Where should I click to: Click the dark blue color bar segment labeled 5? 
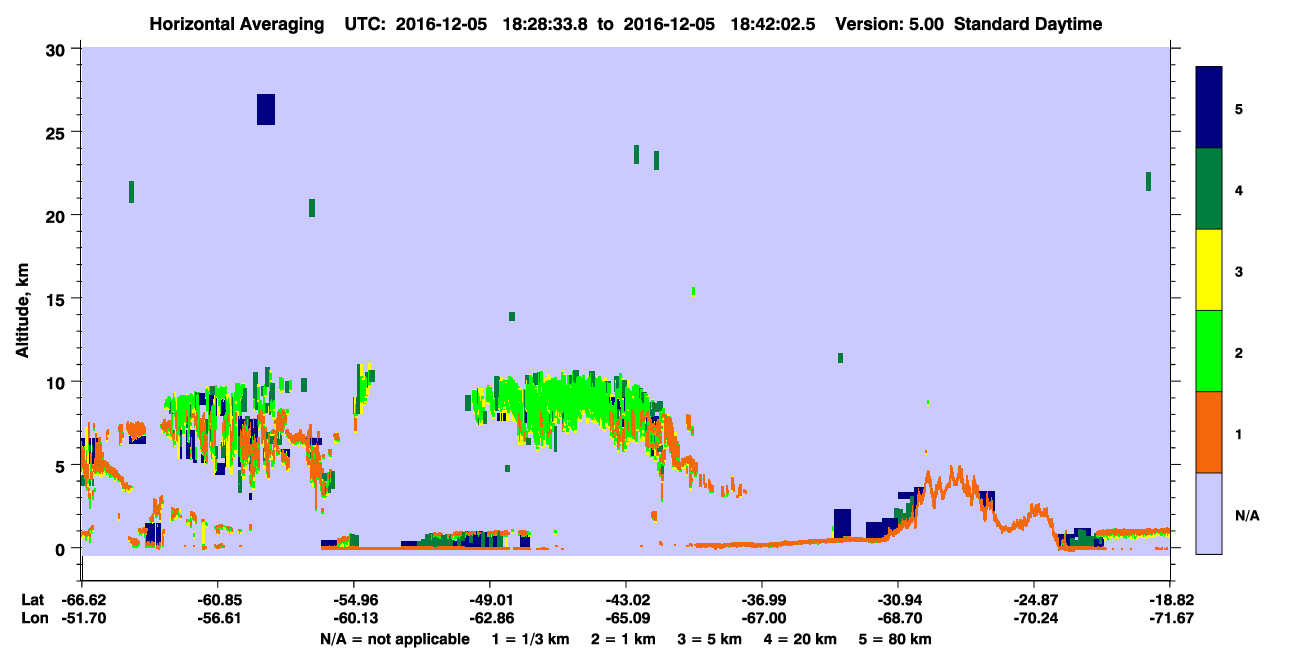[x=1209, y=108]
